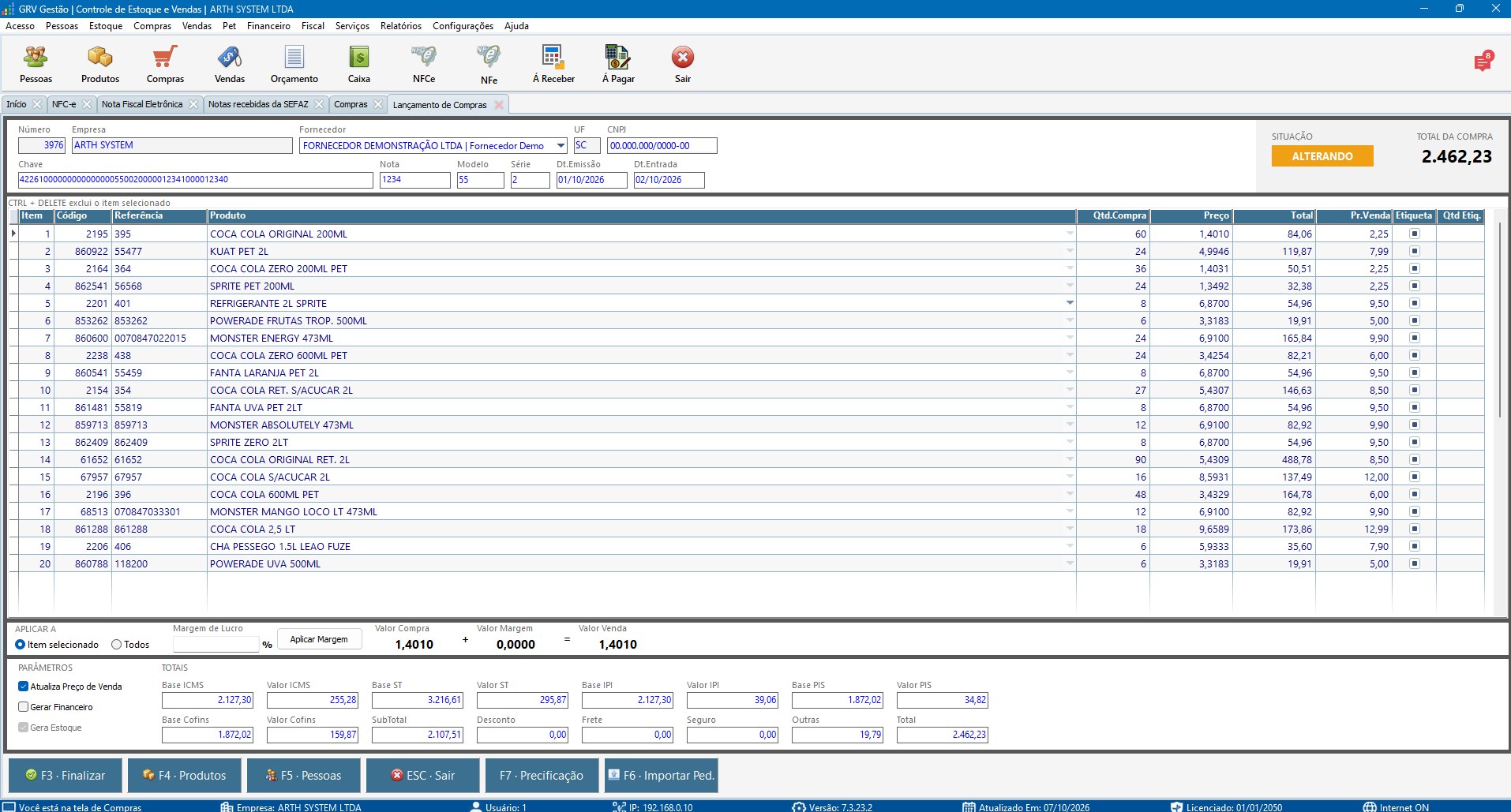This screenshot has width=1511, height=812.
Task: Open the Financeiro menu
Action: [x=268, y=26]
